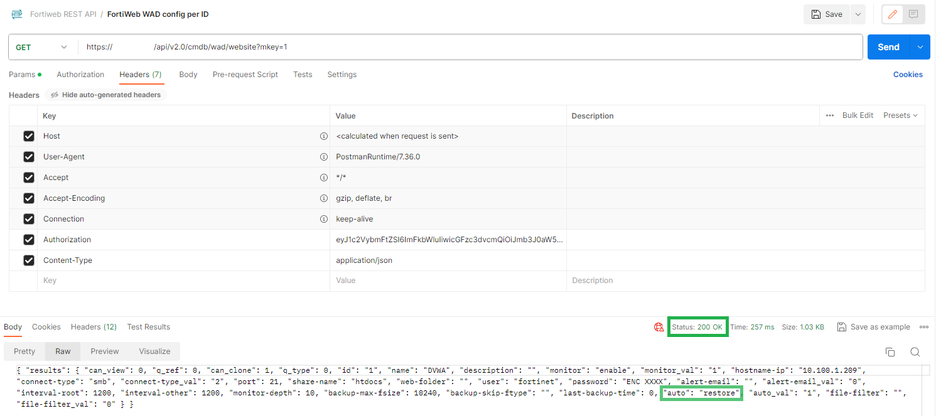The image size is (936, 416).
Task: Click the info icon beside Host header
Action: click(323, 136)
